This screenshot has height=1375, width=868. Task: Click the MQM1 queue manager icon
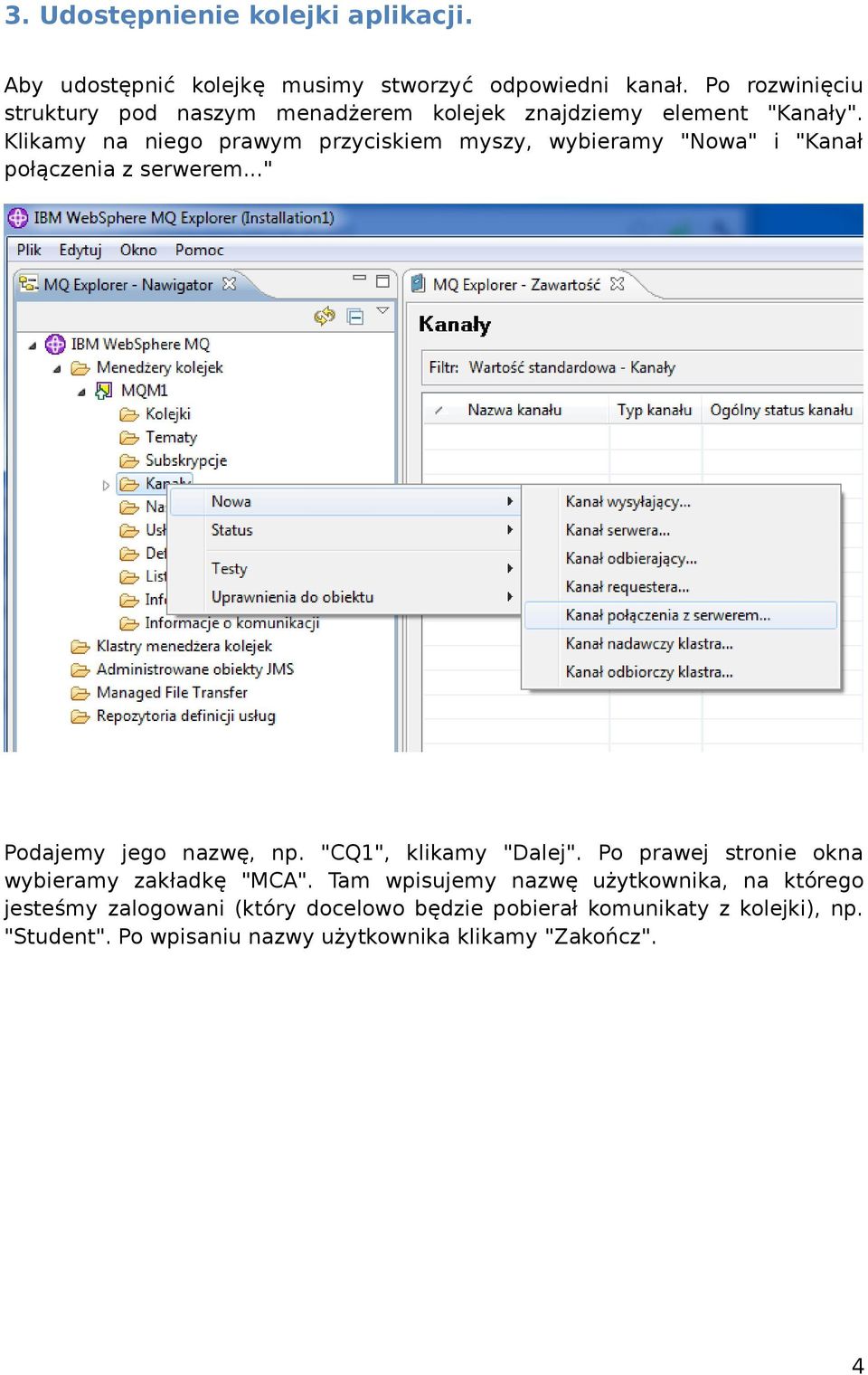[104, 390]
